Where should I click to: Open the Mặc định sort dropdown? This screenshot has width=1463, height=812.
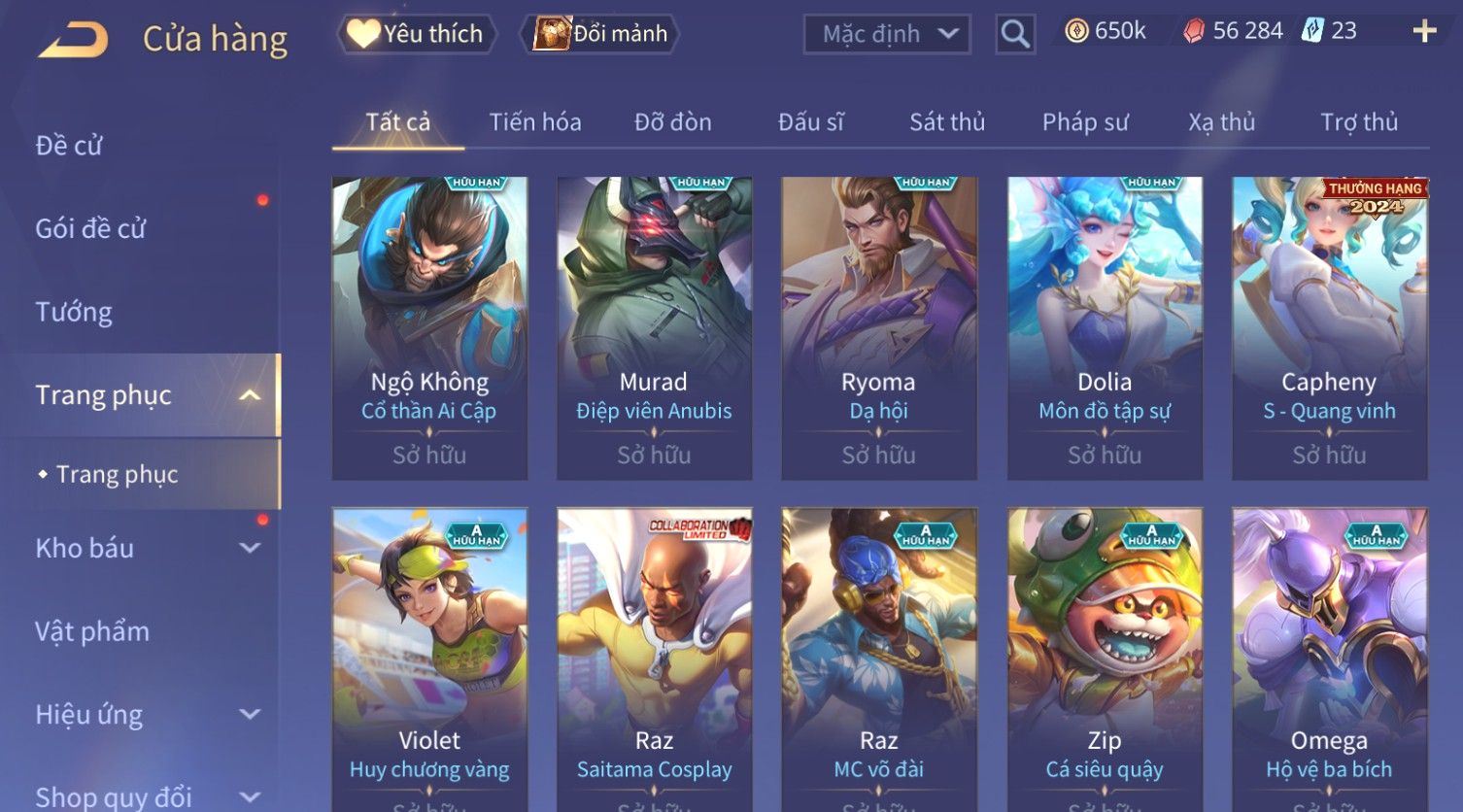pos(887,34)
